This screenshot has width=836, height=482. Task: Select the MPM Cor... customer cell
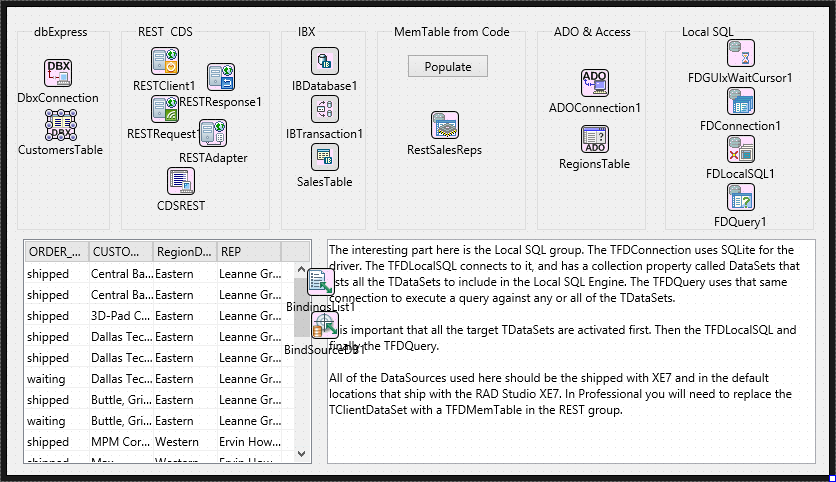[121, 441]
